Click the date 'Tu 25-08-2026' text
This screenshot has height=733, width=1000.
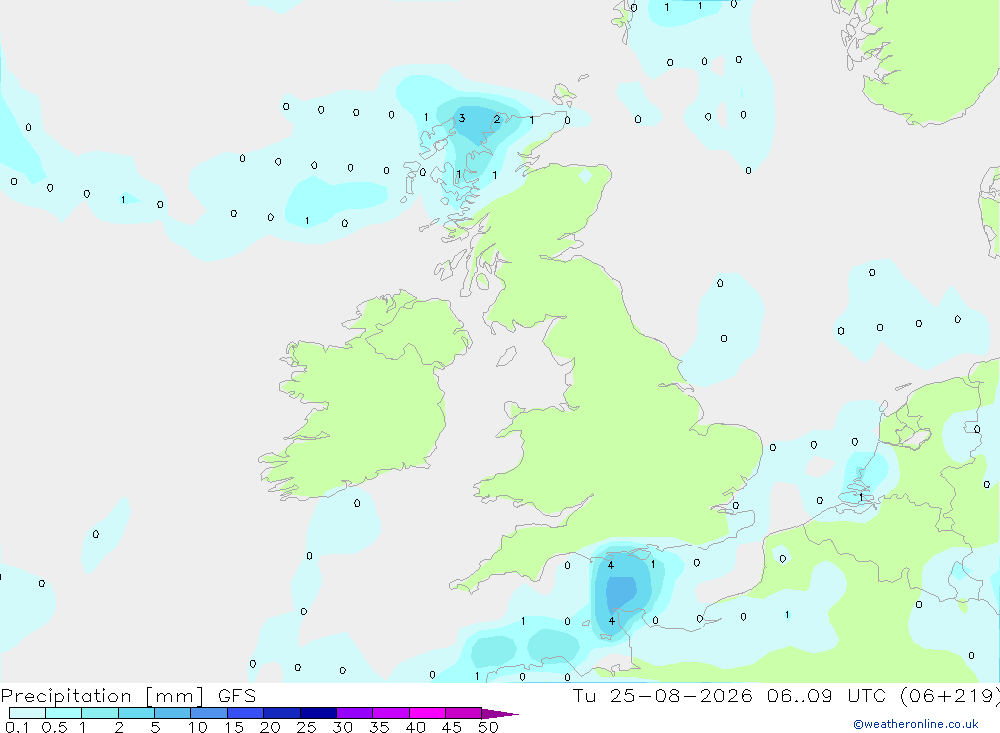tap(662, 695)
